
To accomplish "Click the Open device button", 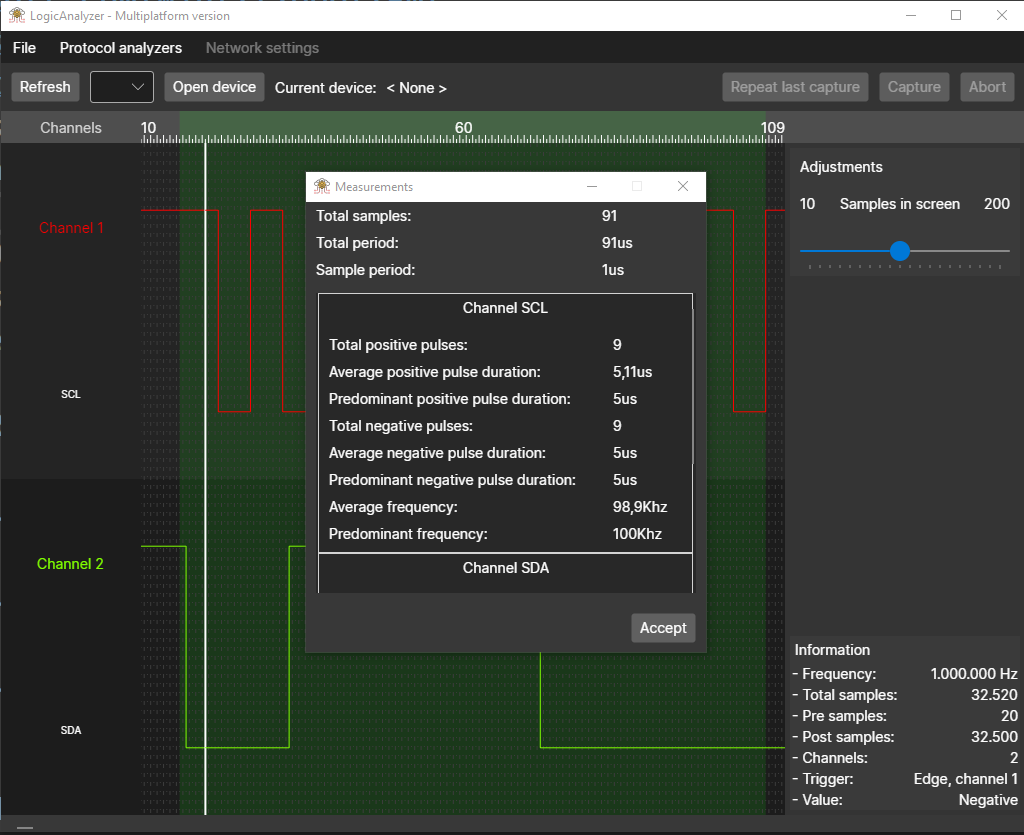I will tap(215, 87).
